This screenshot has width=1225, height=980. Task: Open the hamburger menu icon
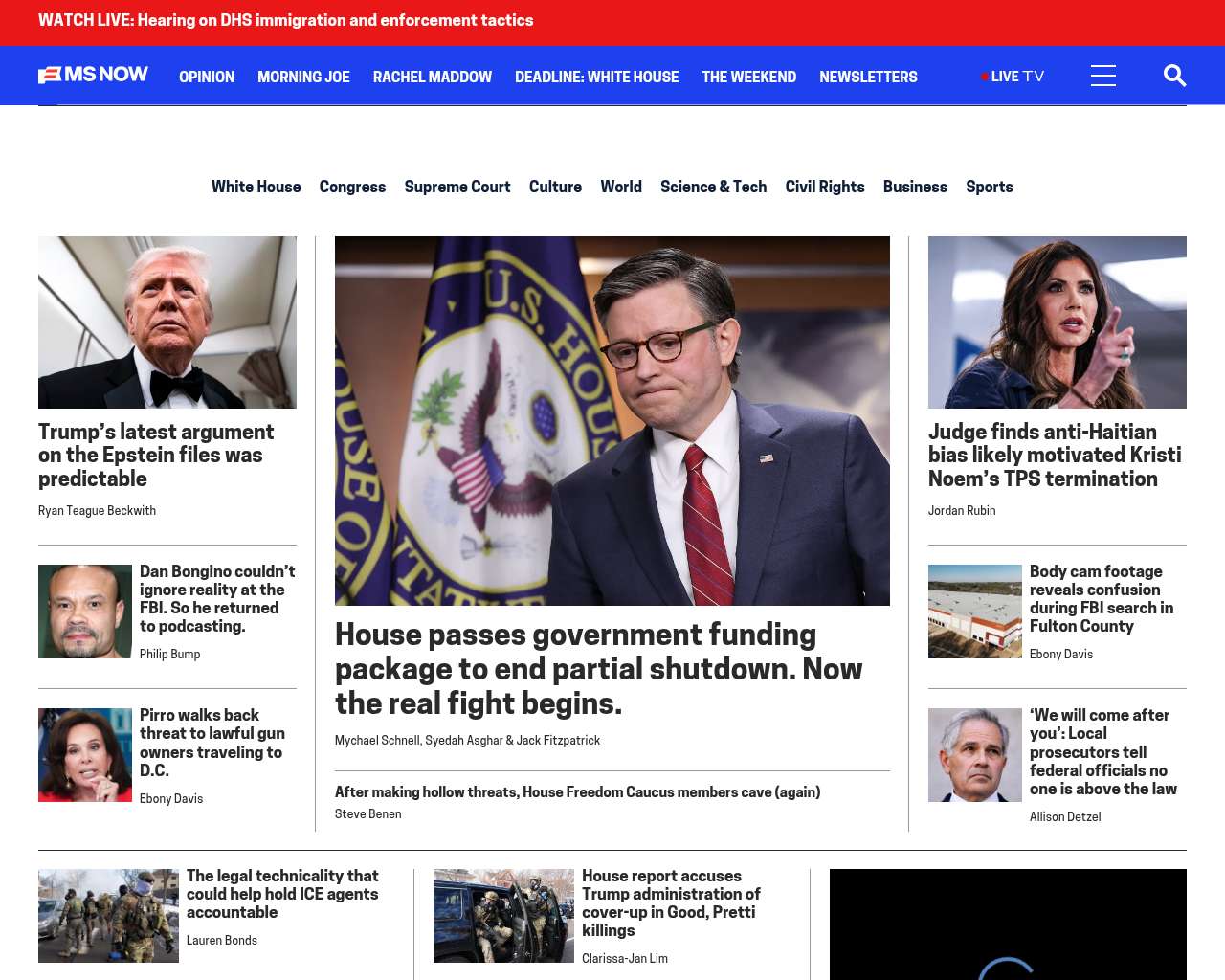[x=1103, y=76]
